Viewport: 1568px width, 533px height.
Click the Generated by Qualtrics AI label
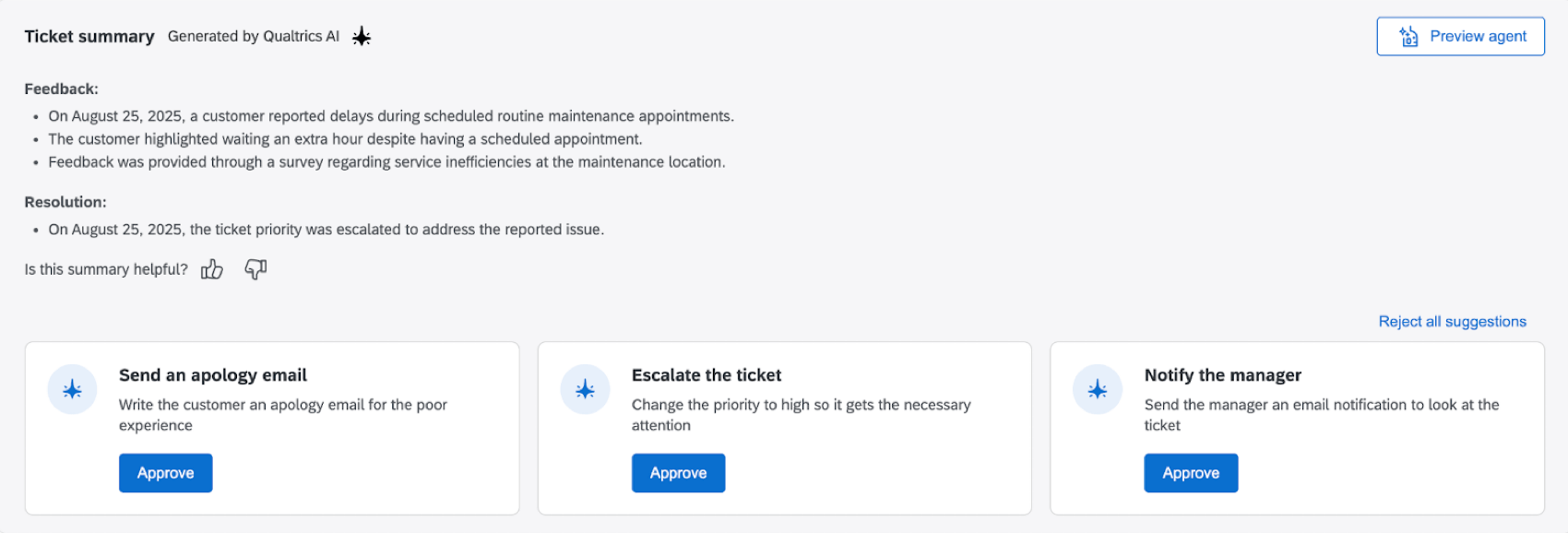(253, 36)
